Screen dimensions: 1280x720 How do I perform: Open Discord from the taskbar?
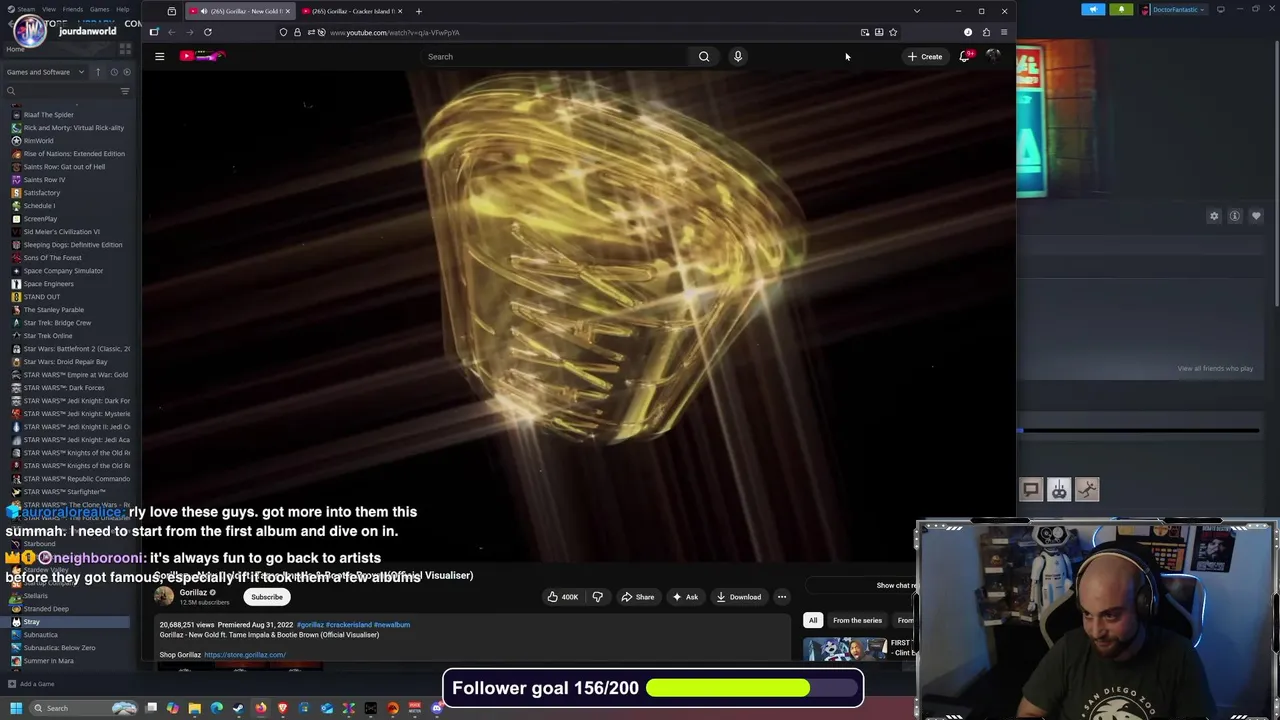pyautogui.click(x=436, y=708)
